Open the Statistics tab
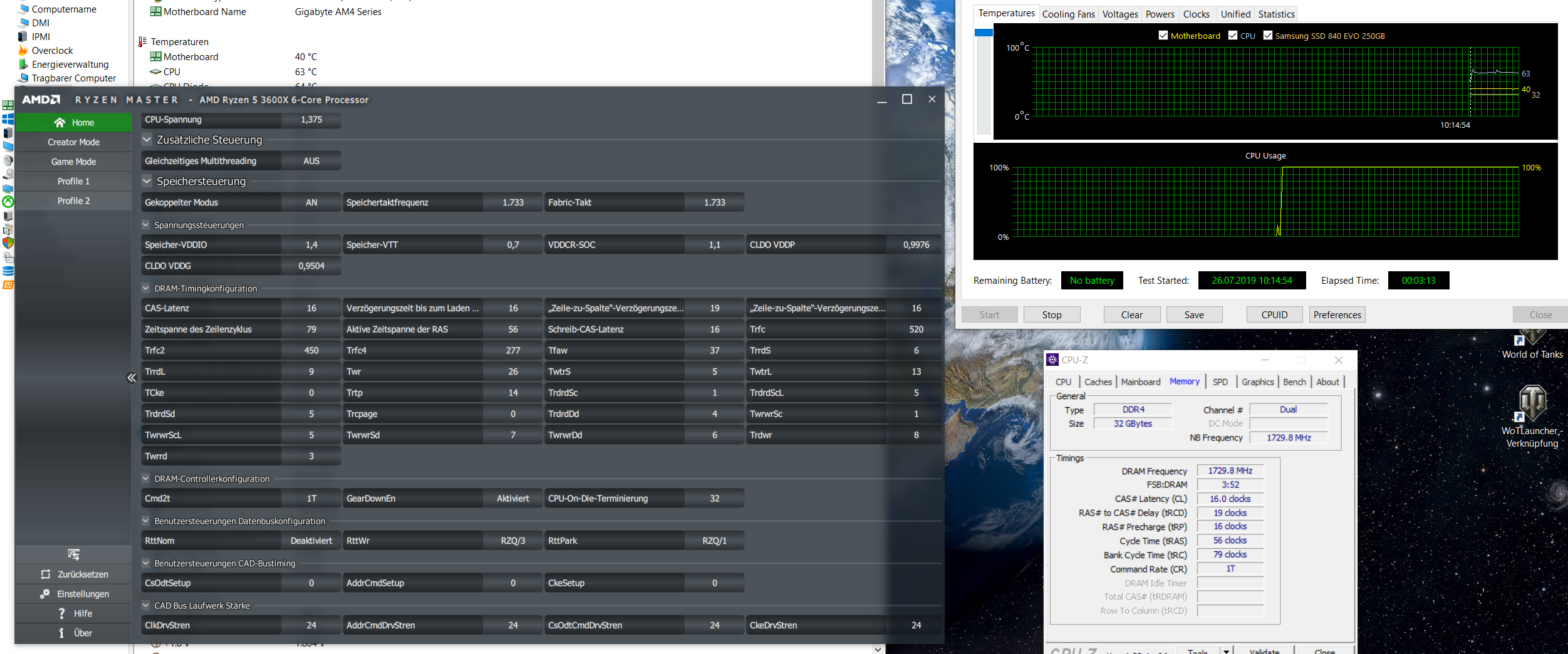 point(1276,14)
